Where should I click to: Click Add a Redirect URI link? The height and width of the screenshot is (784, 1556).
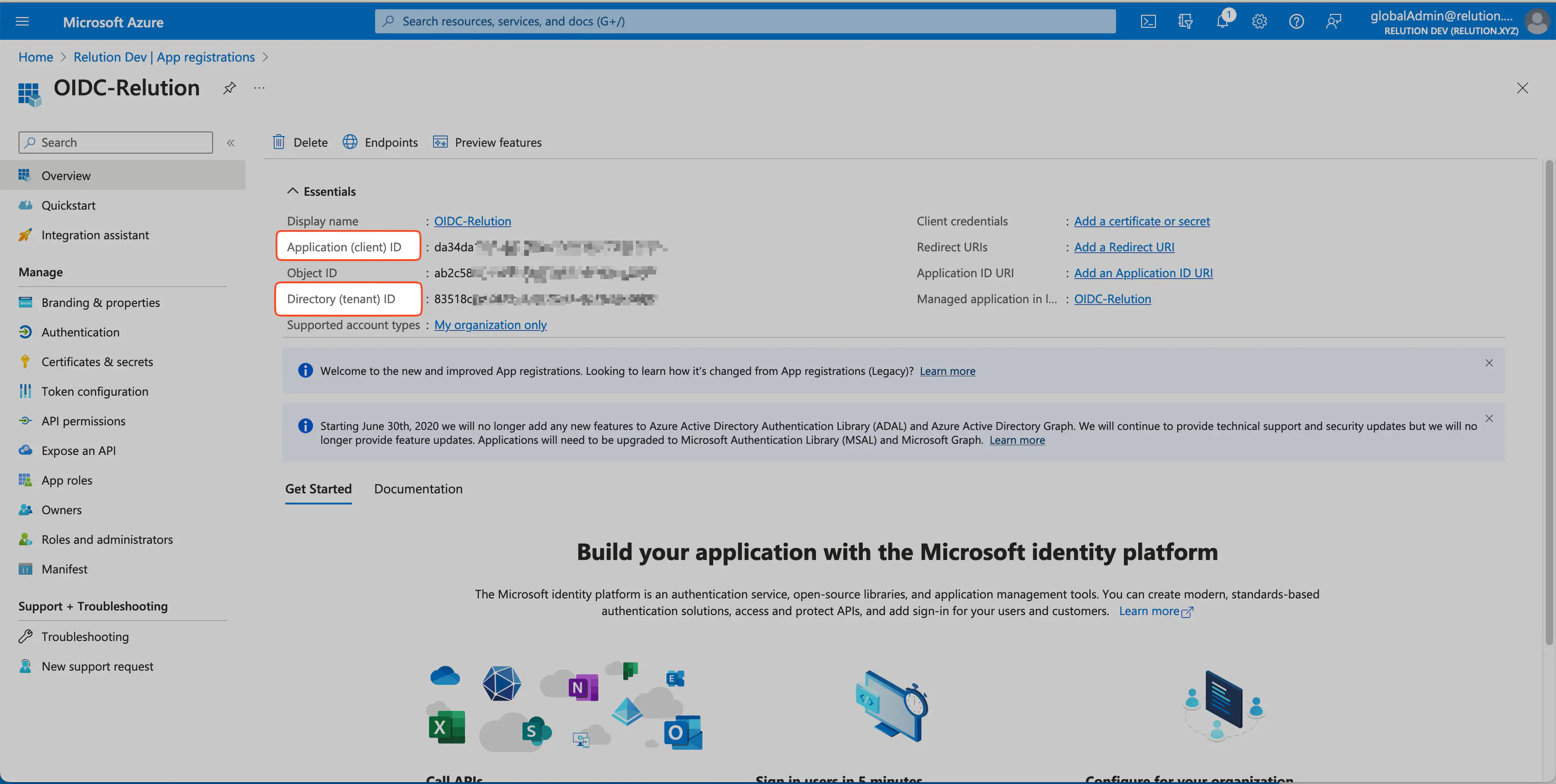pyautogui.click(x=1123, y=247)
